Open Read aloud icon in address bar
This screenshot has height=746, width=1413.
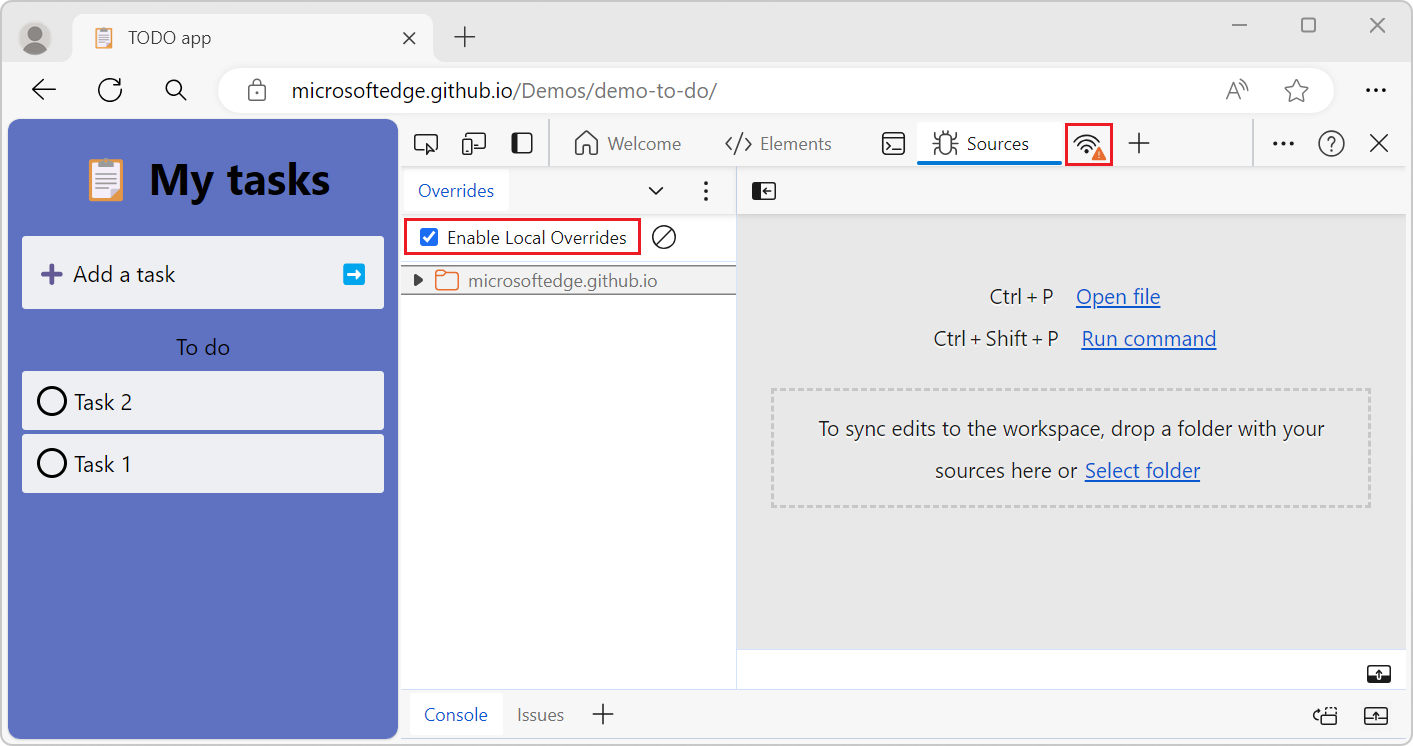click(1237, 91)
